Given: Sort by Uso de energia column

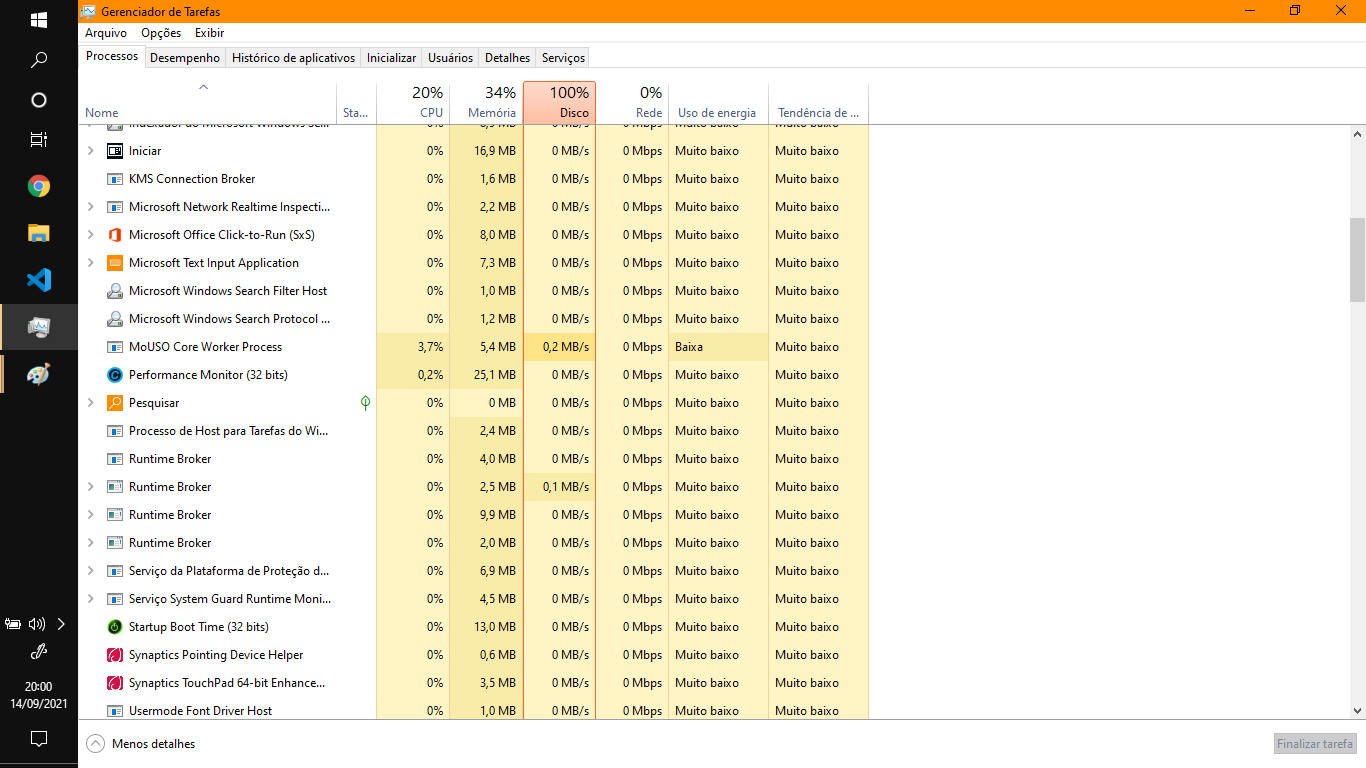Looking at the screenshot, I should [718, 103].
